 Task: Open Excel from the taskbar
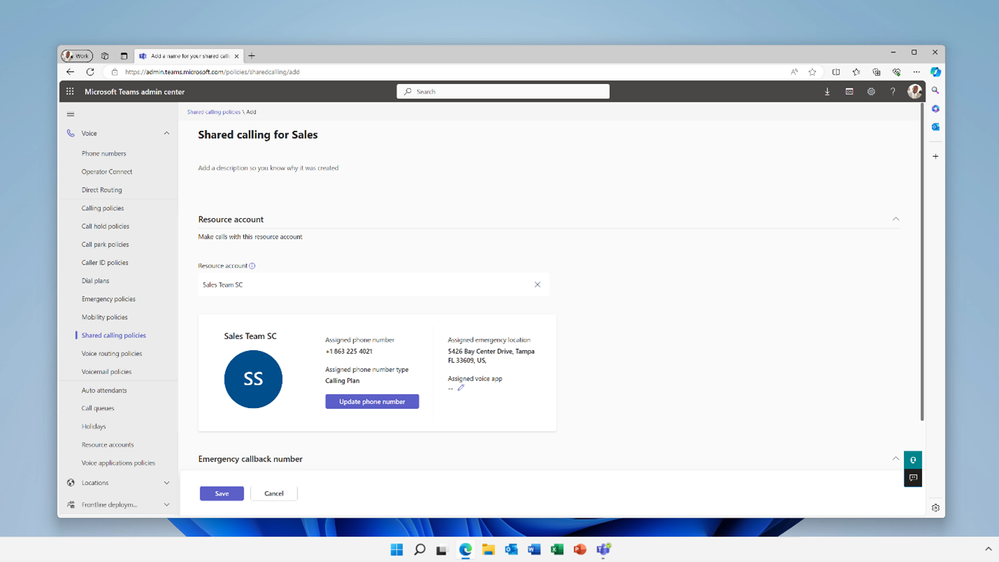(x=557, y=549)
